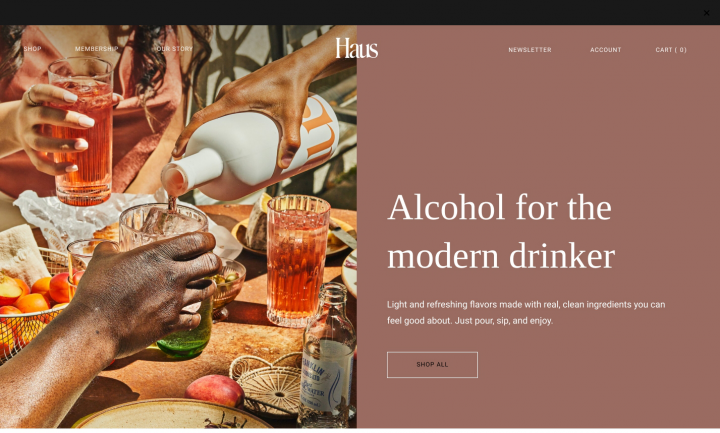The height and width of the screenshot is (433, 720).
Task: Click the Shop All button
Action: 432,365
